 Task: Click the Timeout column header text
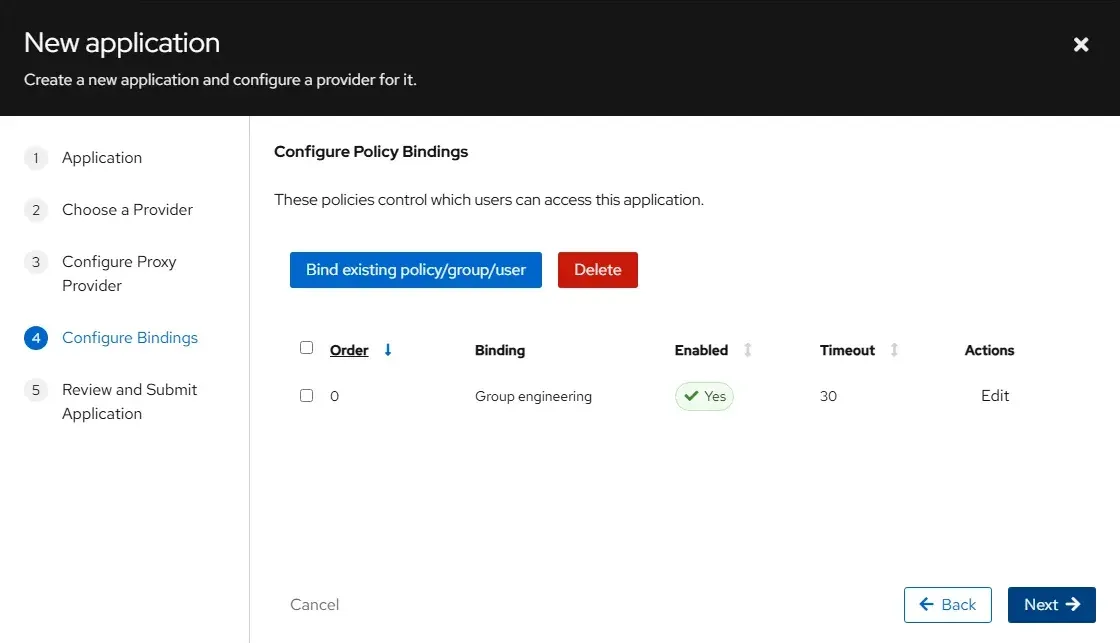(x=847, y=350)
